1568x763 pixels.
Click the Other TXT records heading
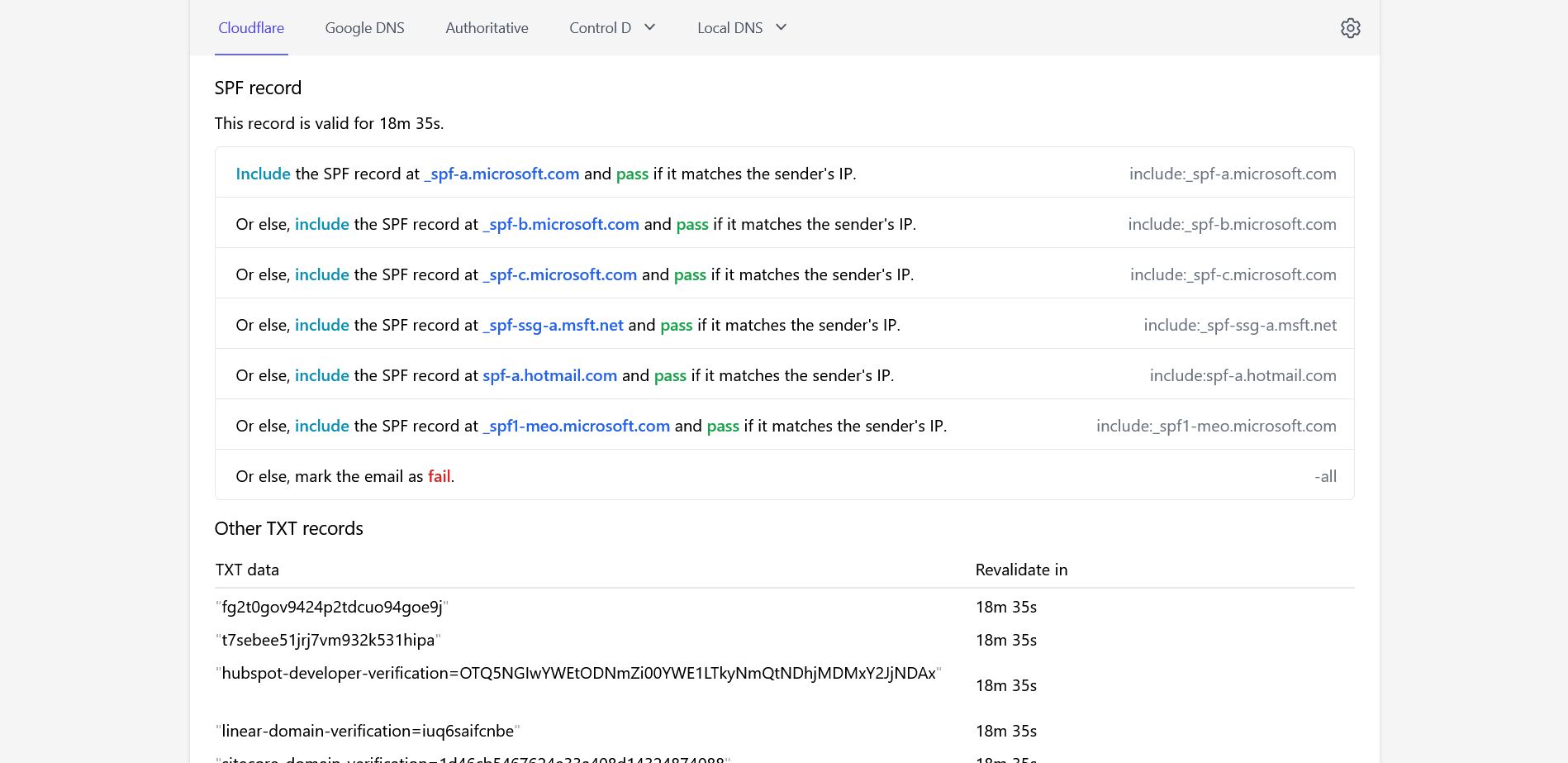pyautogui.click(x=288, y=528)
